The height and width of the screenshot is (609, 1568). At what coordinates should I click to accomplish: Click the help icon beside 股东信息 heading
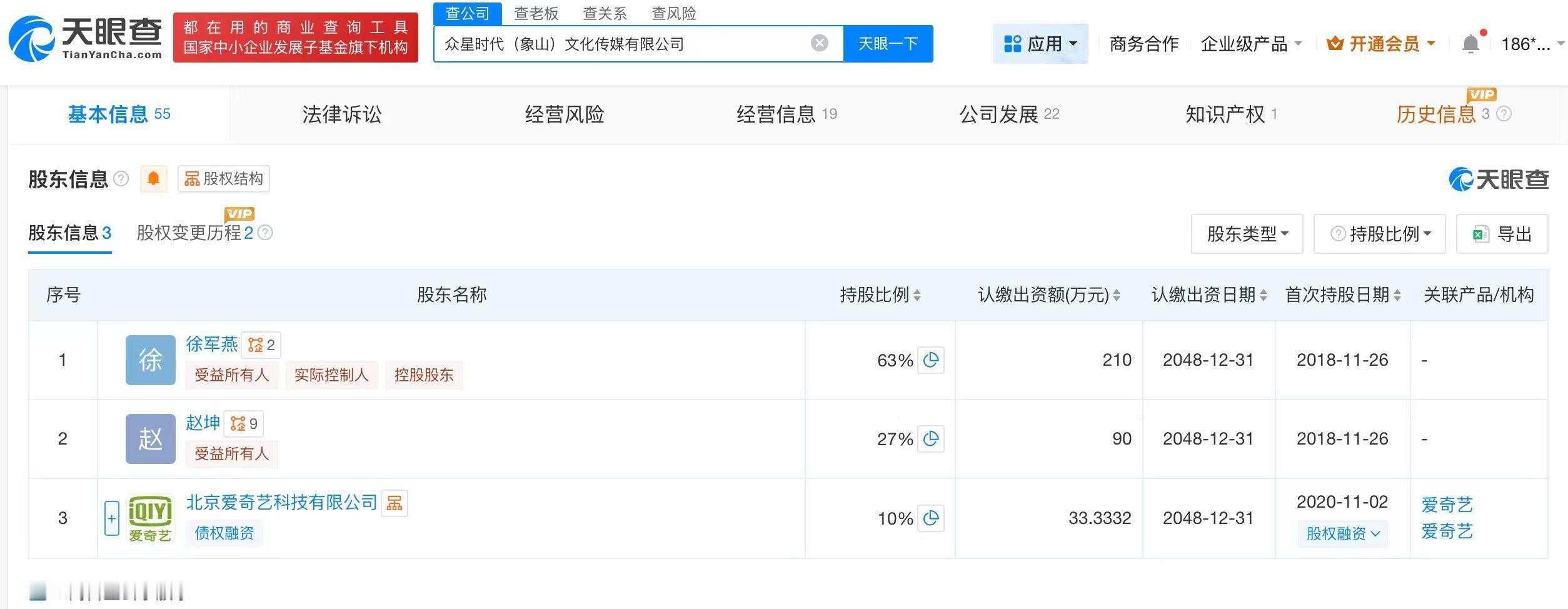[121, 179]
